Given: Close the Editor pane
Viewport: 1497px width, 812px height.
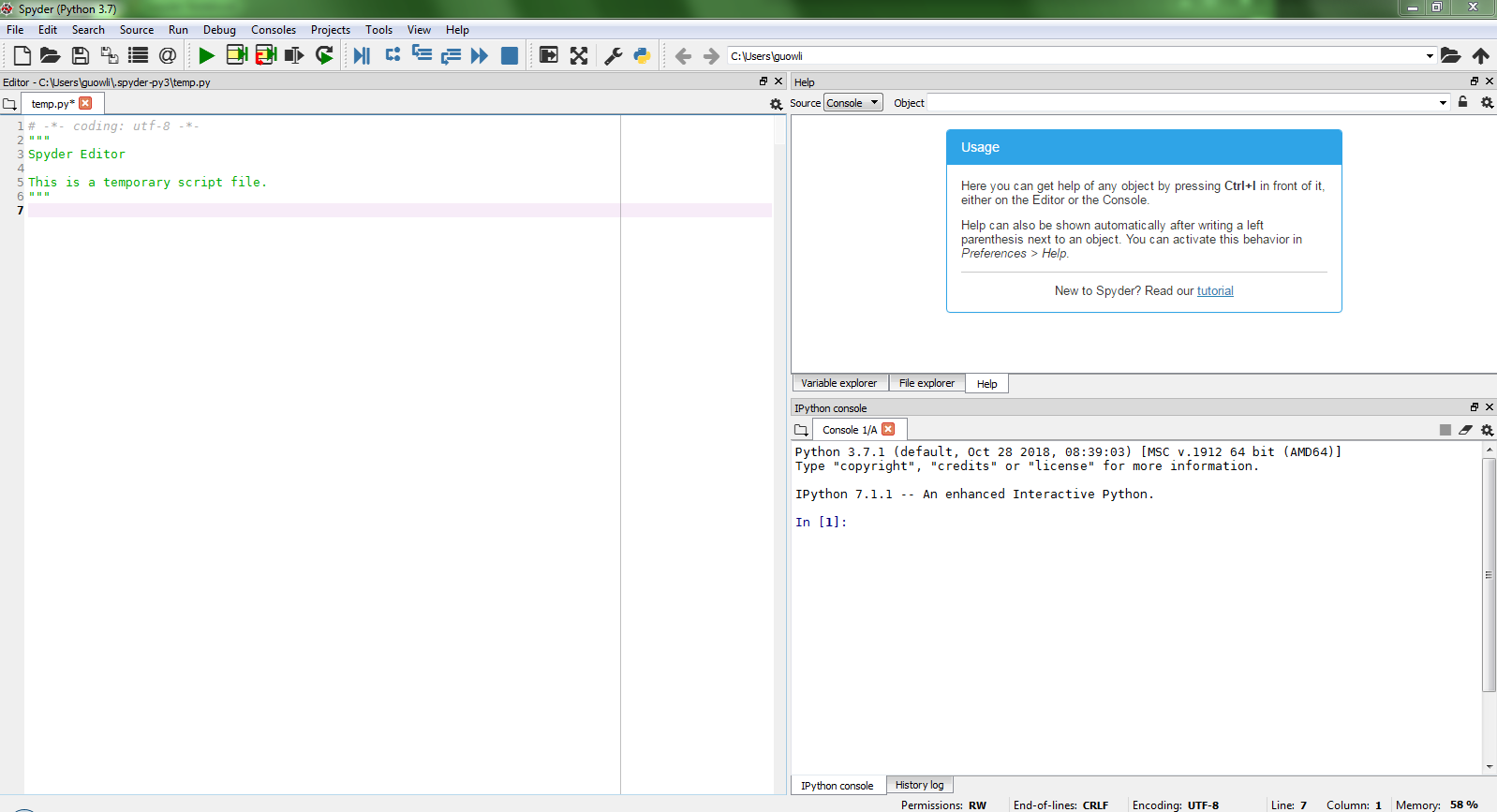Looking at the screenshot, I should [x=778, y=81].
